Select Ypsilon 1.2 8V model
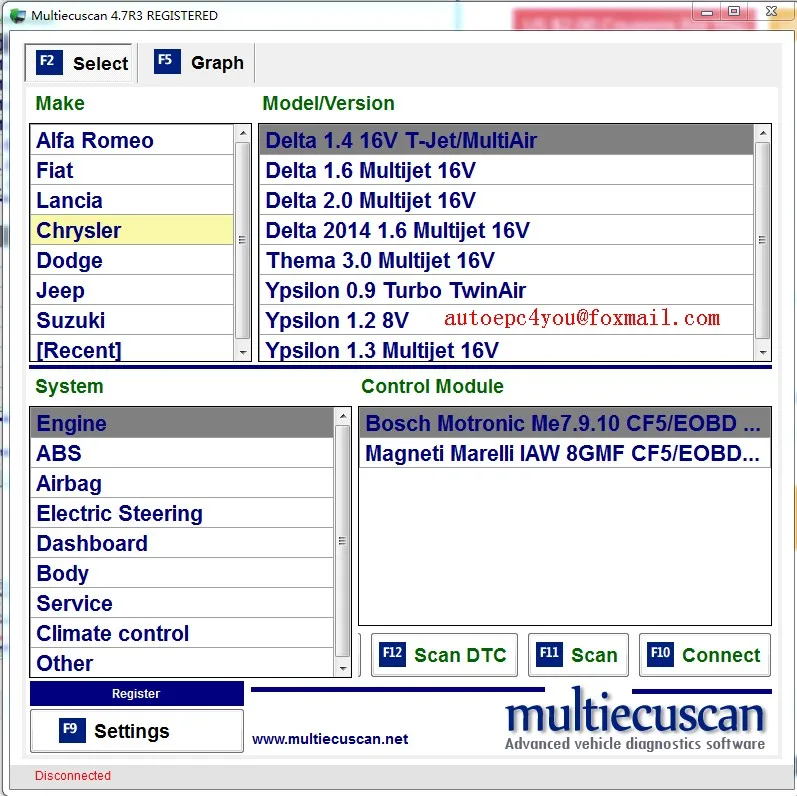The image size is (797, 796). (506, 320)
